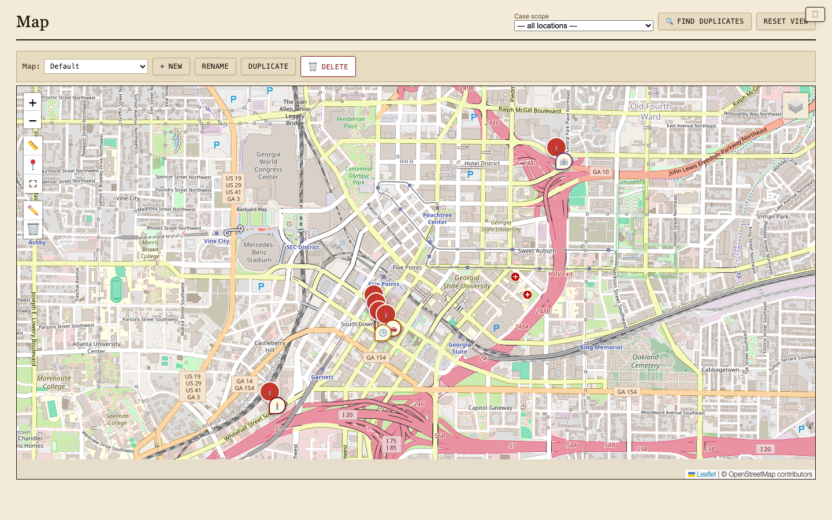Open the Map selector dropdown showing Default

click(96, 66)
